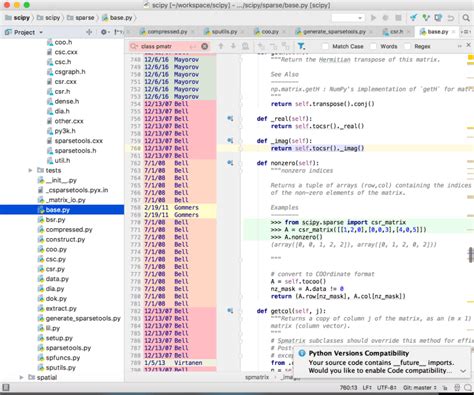Commit changes via VCS commit icon
The width and height of the screenshot is (474, 395).
[426, 18]
